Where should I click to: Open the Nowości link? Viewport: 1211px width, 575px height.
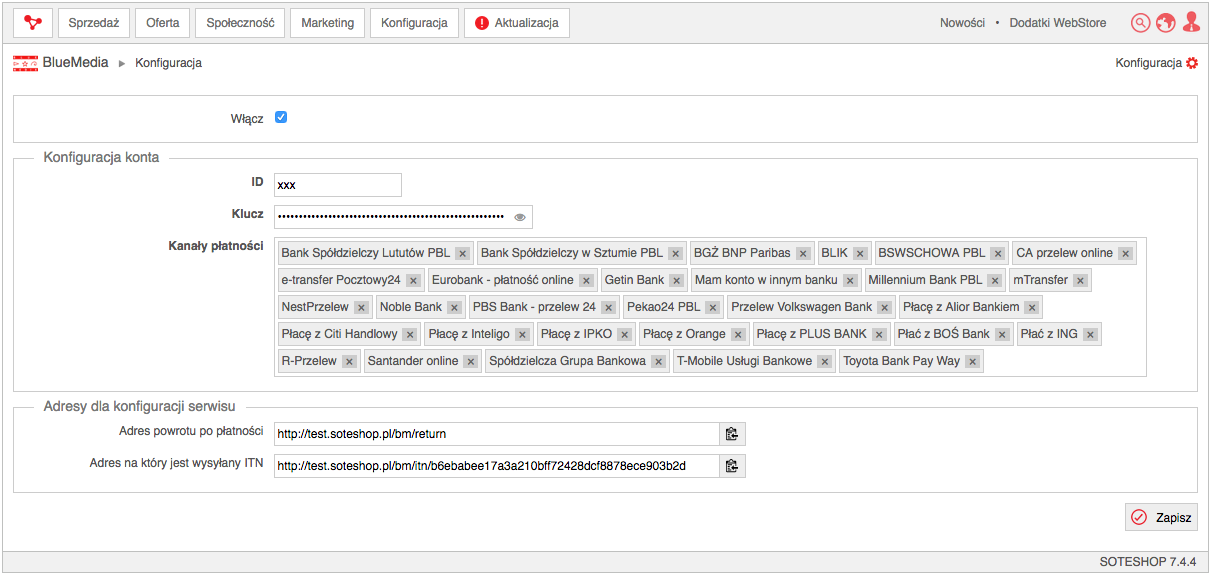tap(962, 23)
